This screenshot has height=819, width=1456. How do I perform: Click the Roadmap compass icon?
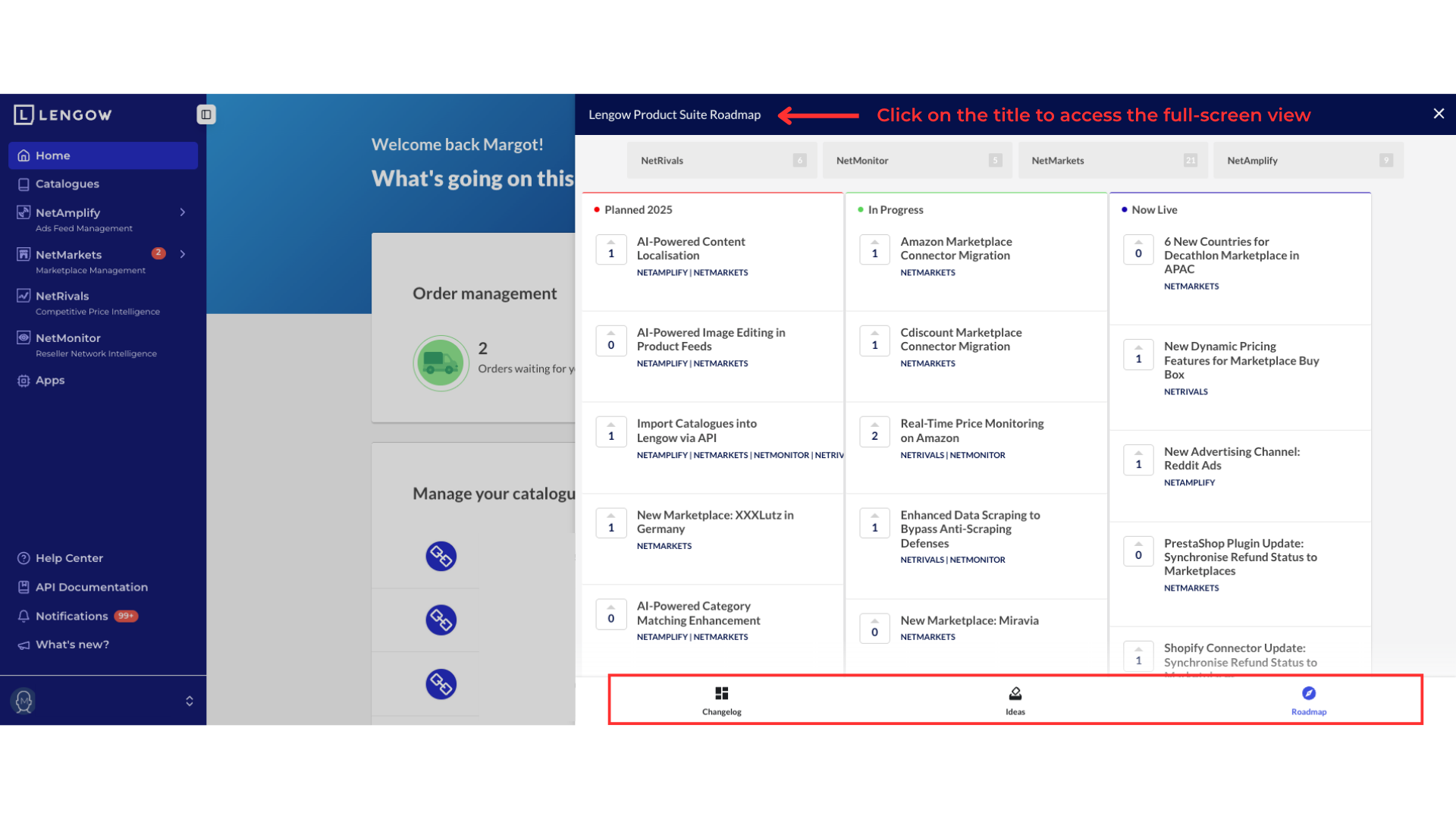(x=1308, y=693)
